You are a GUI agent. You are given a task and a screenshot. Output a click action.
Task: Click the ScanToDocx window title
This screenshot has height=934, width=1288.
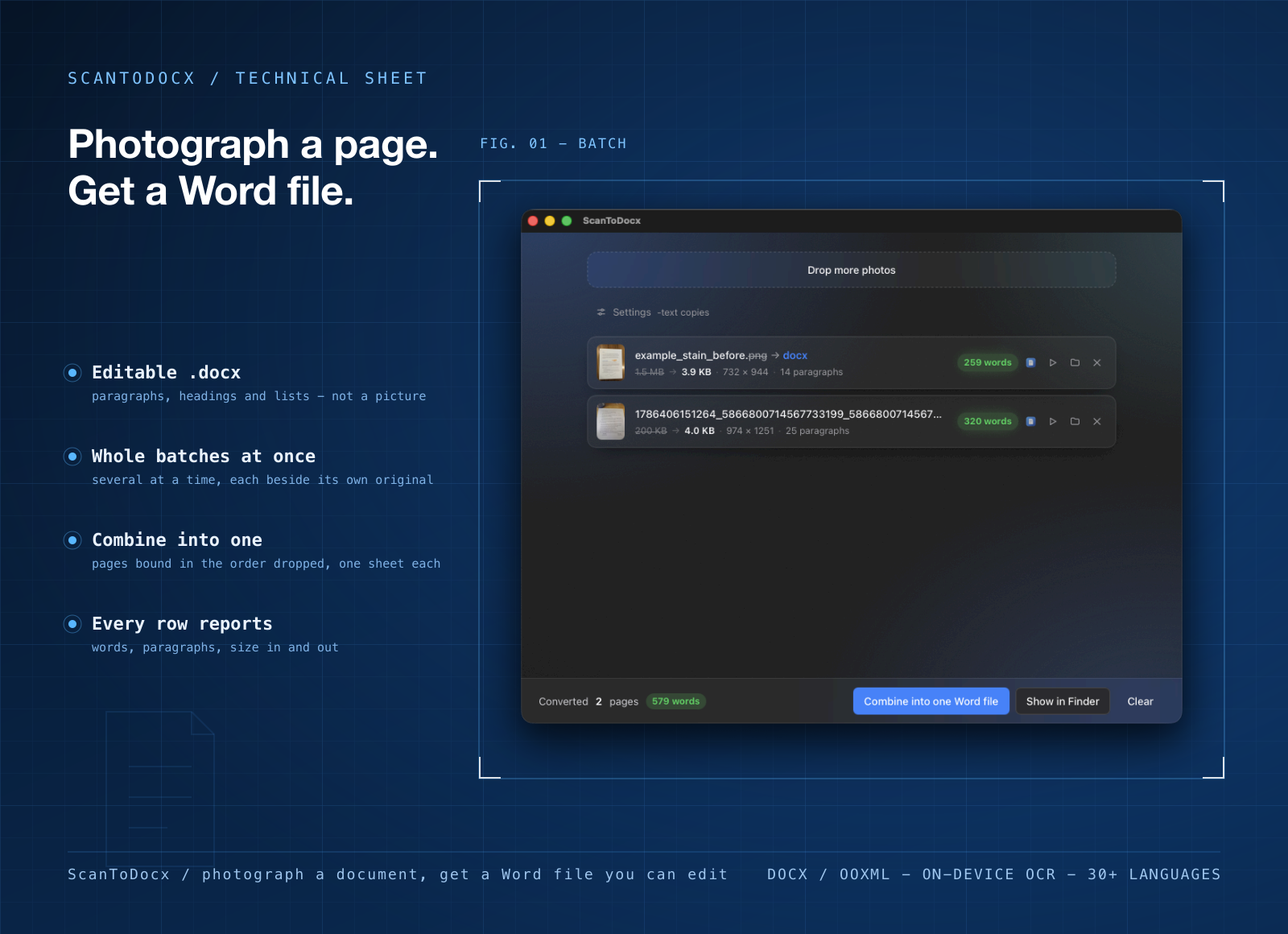coord(612,221)
